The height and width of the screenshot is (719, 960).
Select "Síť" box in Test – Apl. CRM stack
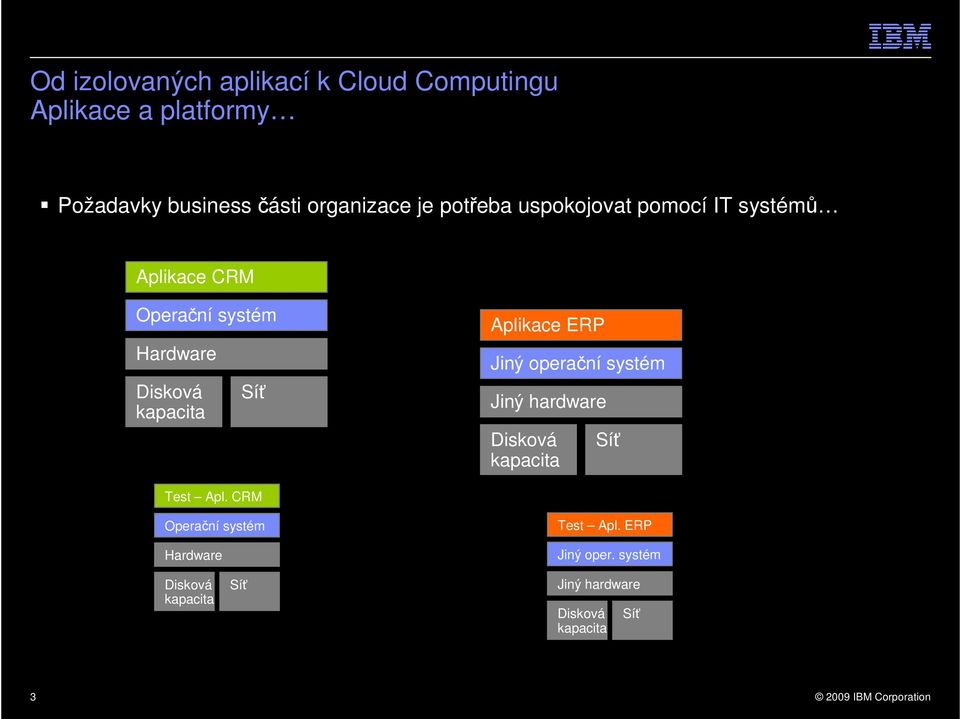click(249, 592)
